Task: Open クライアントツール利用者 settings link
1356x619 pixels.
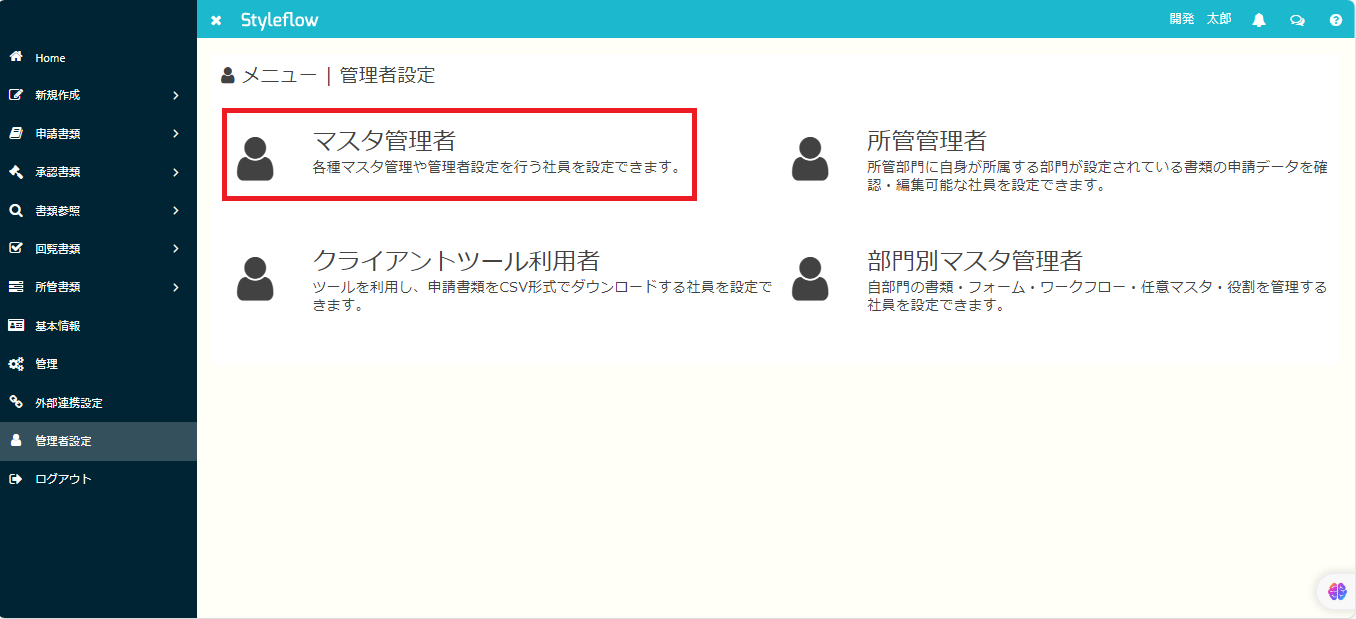Action: pyautogui.click(x=456, y=261)
